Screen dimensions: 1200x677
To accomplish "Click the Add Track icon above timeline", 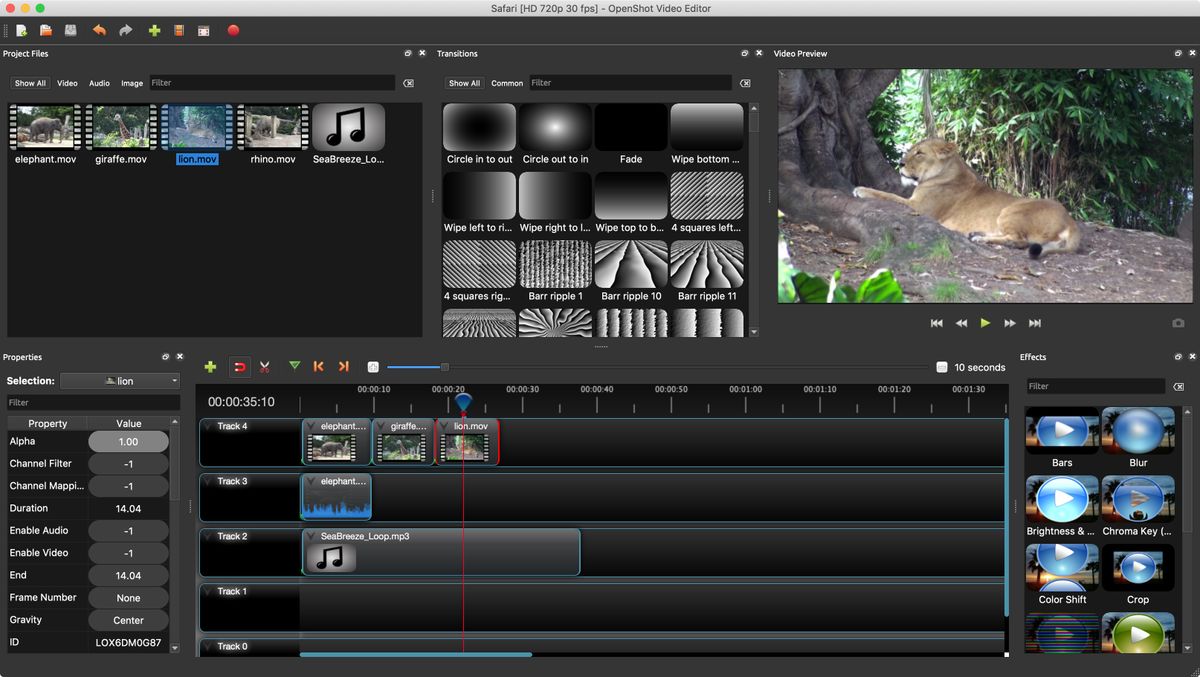I will point(210,367).
